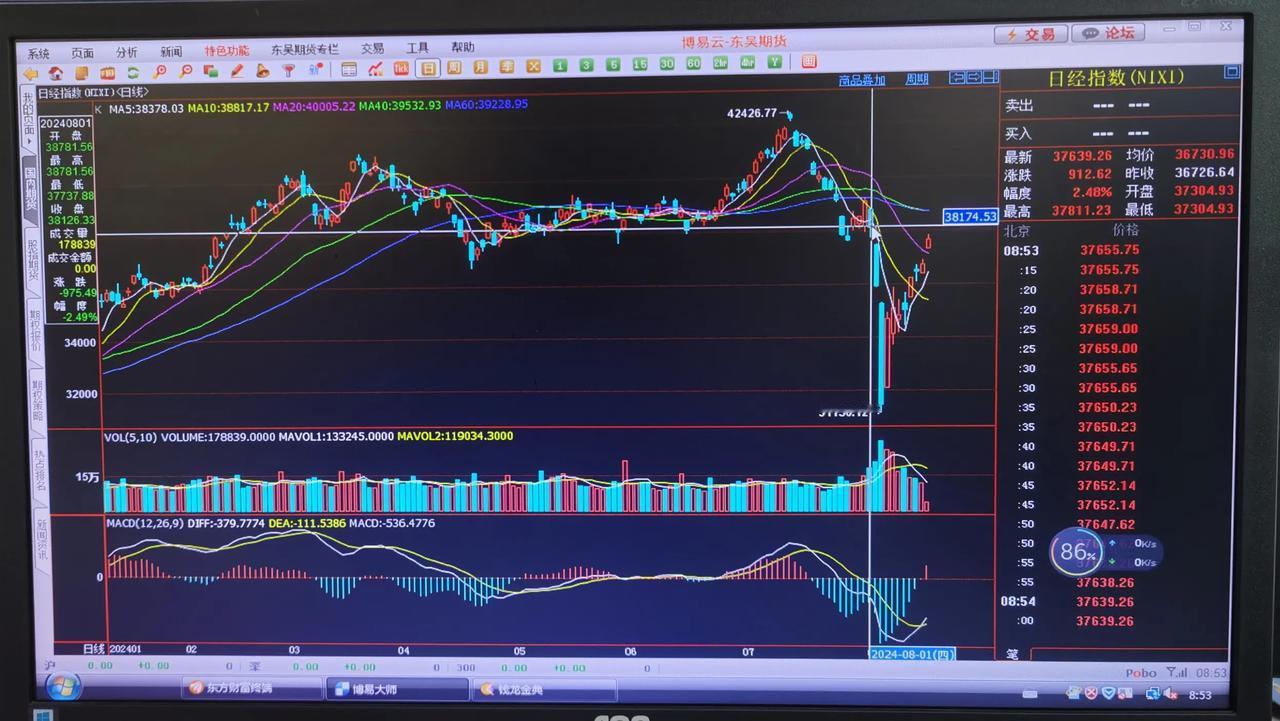Open the 东吴期货专栏 menu

305,50
